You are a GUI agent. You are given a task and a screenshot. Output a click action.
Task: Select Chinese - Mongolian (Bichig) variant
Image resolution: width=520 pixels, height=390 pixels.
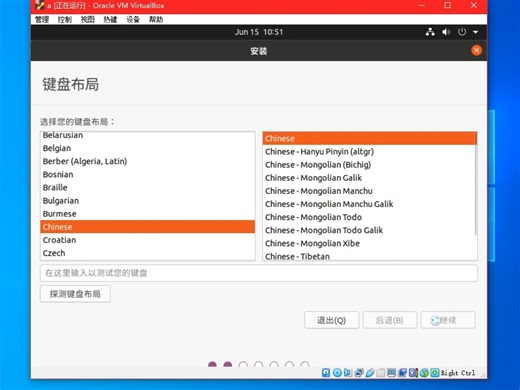point(369,165)
